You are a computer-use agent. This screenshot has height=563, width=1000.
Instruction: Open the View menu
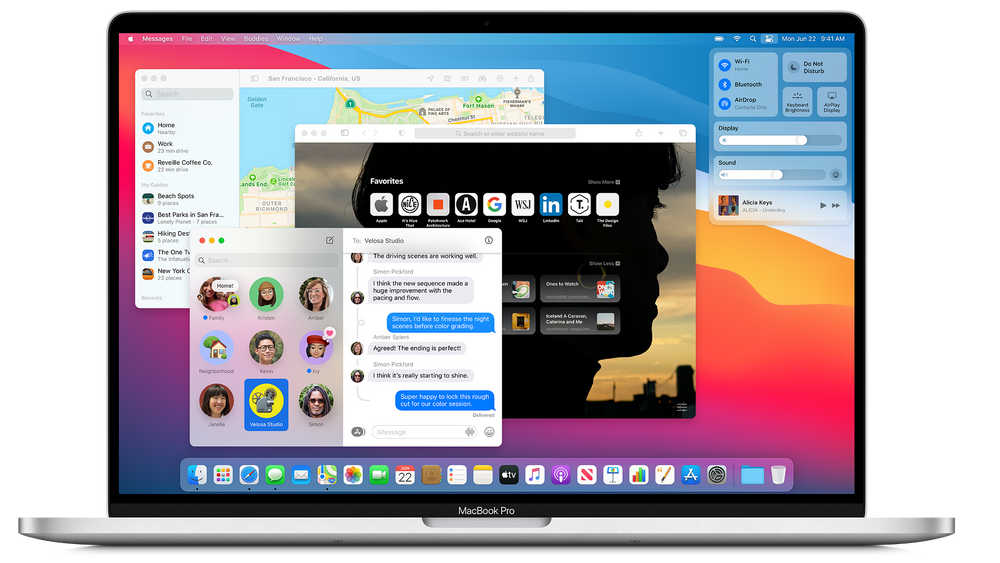pyautogui.click(x=228, y=39)
